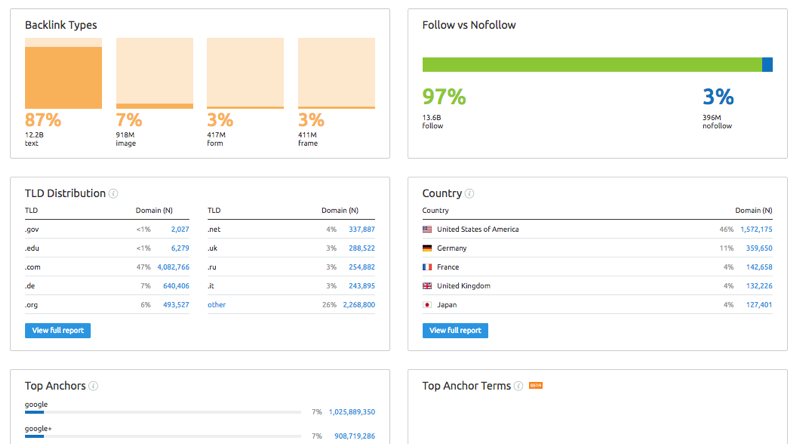The image size is (800, 444).
Task: Open full report for TLD Distribution
Action: (x=58, y=330)
